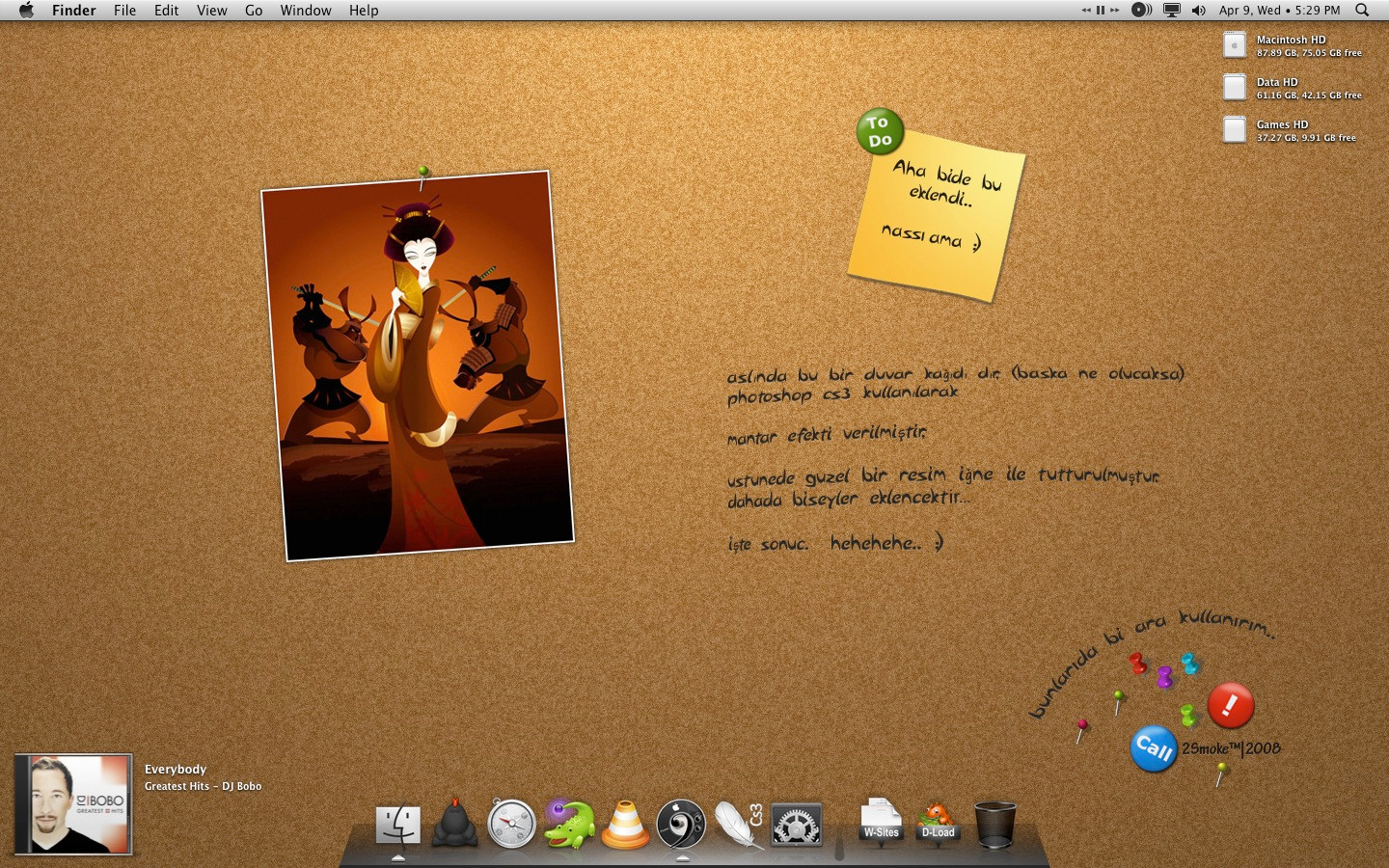This screenshot has width=1389, height=868.
Task: Open the W-Sites stack in Dock
Action: [x=881, y=823]
